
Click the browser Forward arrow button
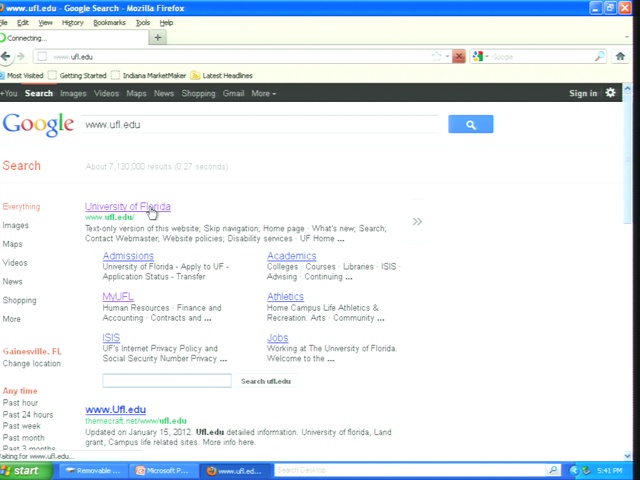(21, 56)
